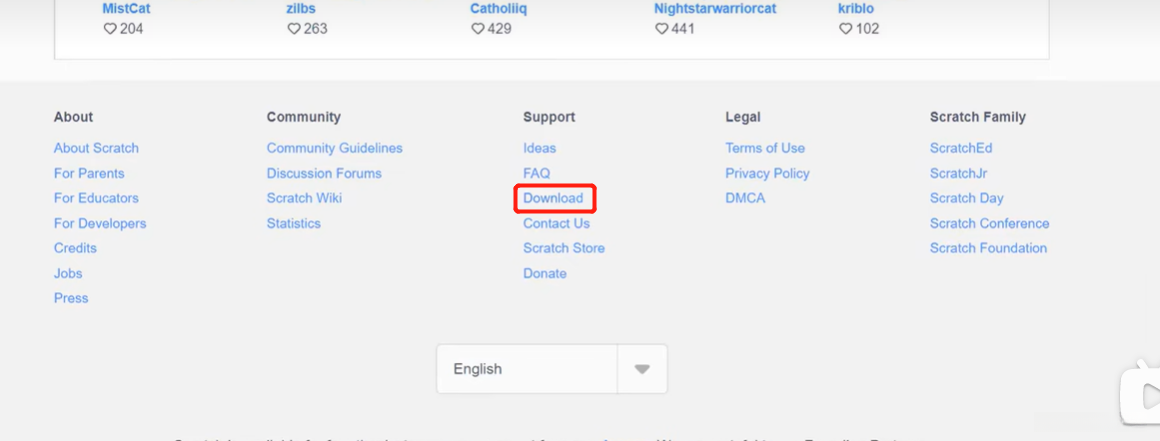Screen dimensions: 1160x441
Task: Expand the language dropdown arrow
Action: [642, 369]
